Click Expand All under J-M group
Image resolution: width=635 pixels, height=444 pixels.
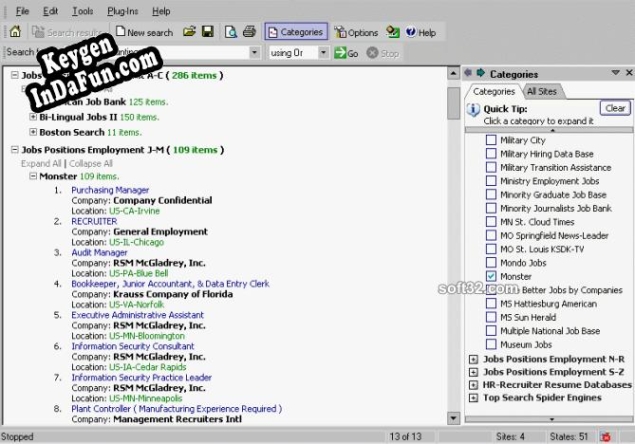click(x=41, y=164)
